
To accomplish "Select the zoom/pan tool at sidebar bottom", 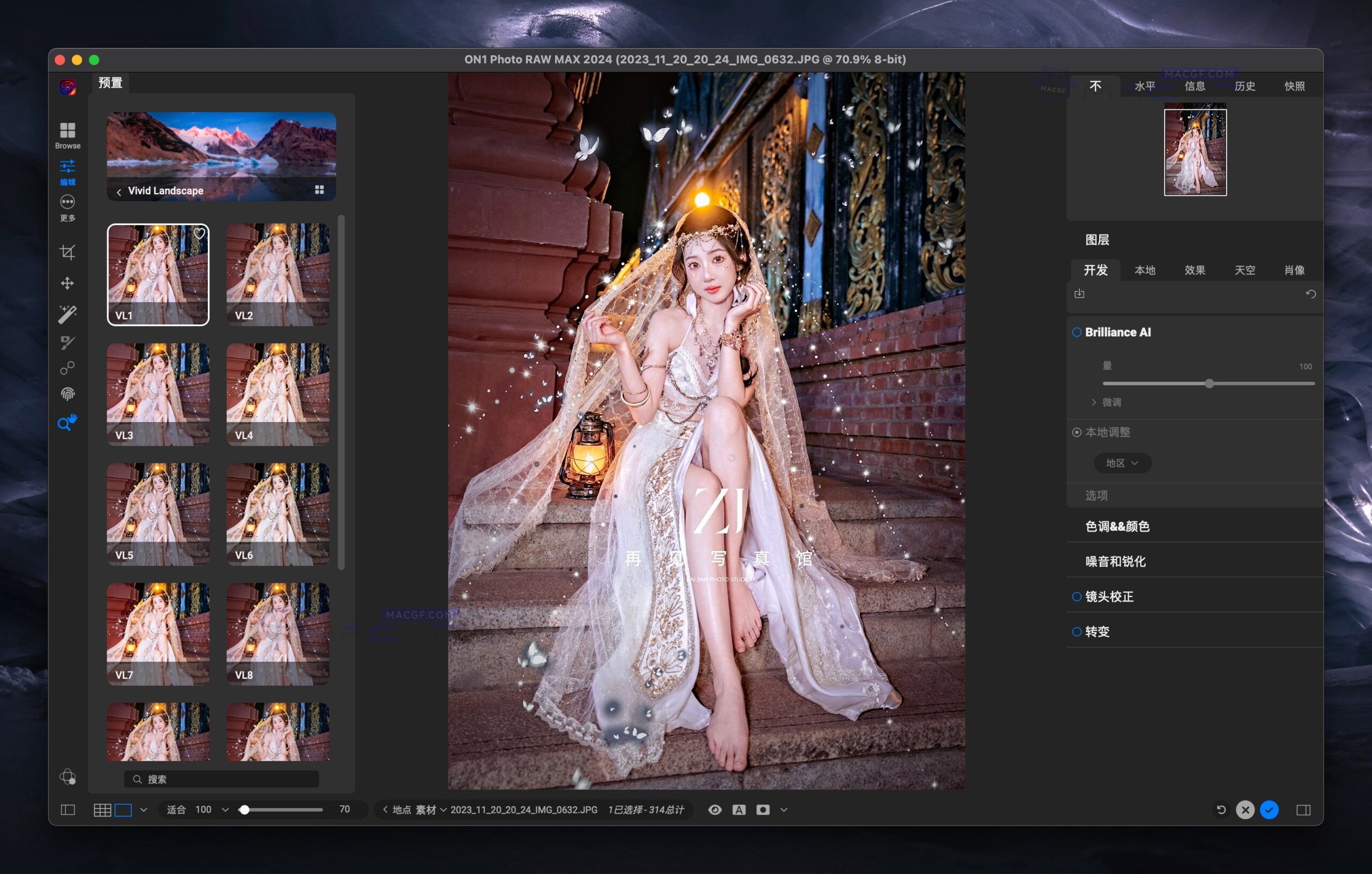I will point(68,423).
